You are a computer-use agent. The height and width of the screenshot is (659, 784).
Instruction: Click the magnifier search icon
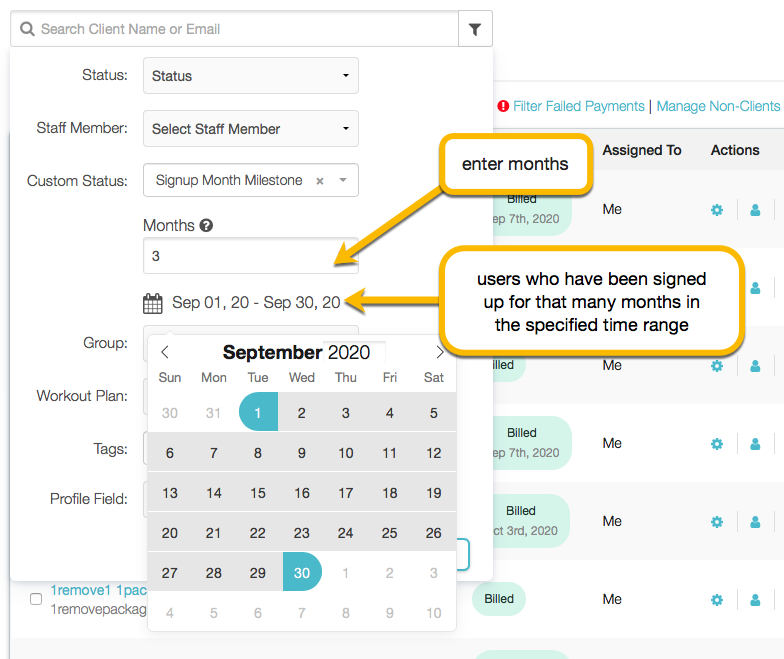28,29
